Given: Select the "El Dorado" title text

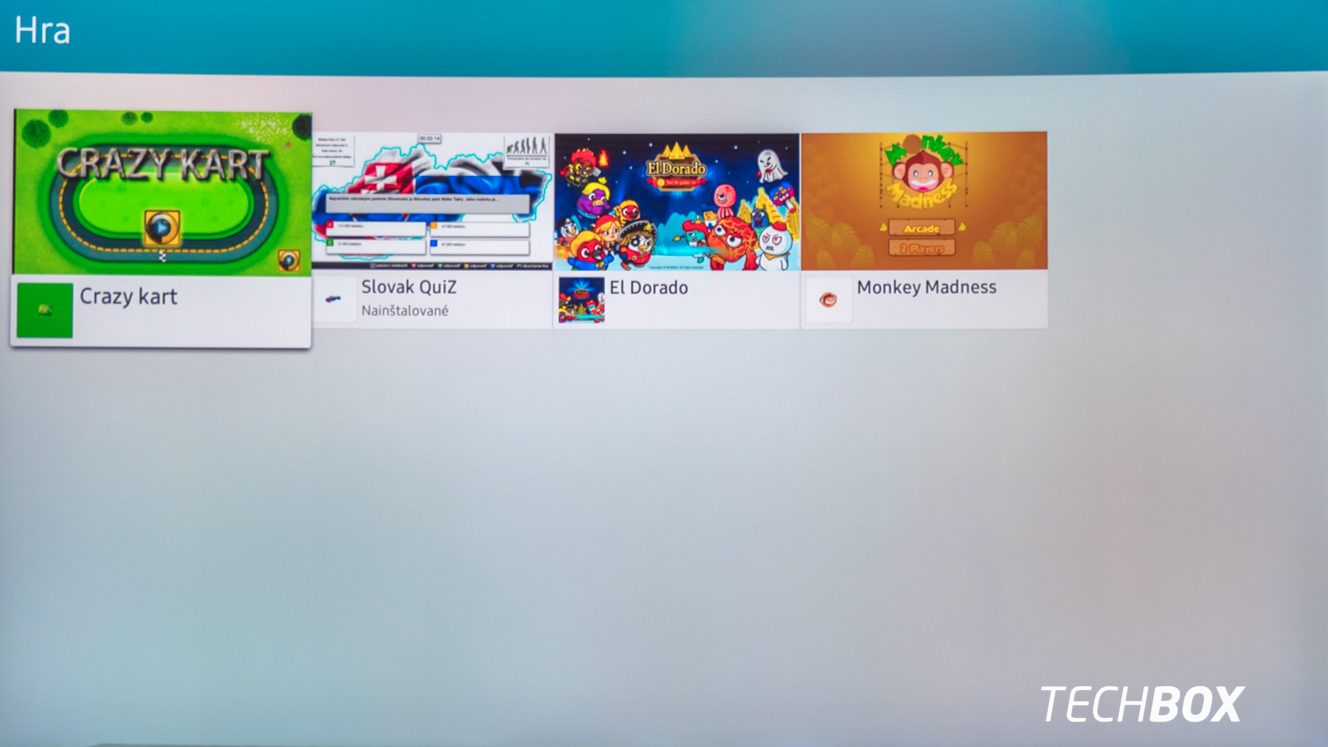Looking at the screenshot, I should tap(649, 287).
